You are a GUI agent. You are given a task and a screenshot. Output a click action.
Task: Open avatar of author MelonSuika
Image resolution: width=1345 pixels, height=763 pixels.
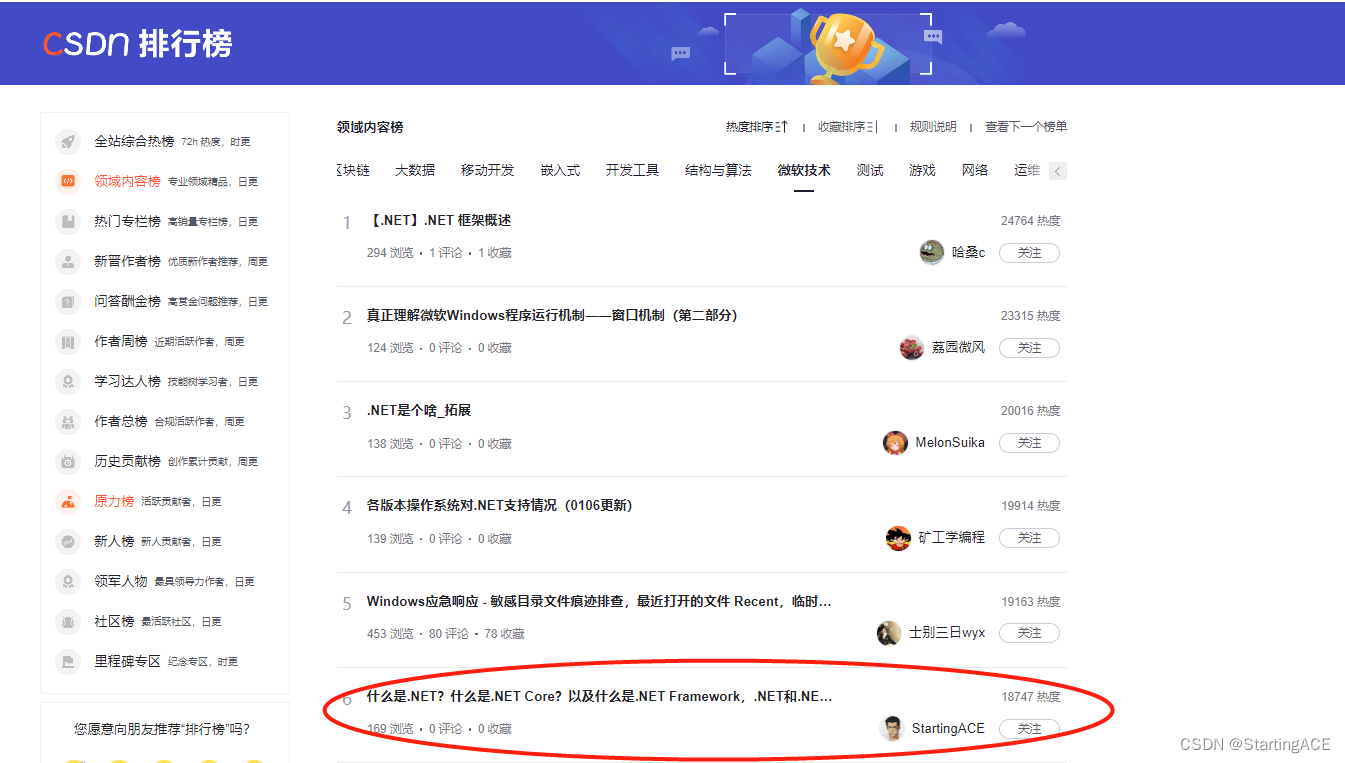tap(896, 442)
